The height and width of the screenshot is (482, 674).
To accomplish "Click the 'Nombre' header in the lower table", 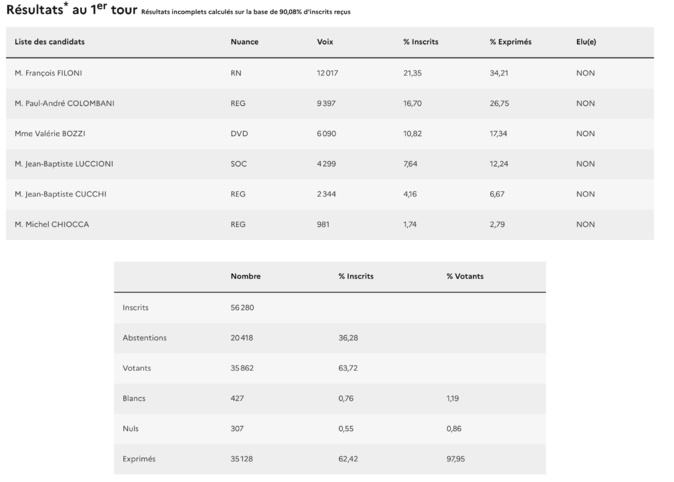I will (246, 276).
